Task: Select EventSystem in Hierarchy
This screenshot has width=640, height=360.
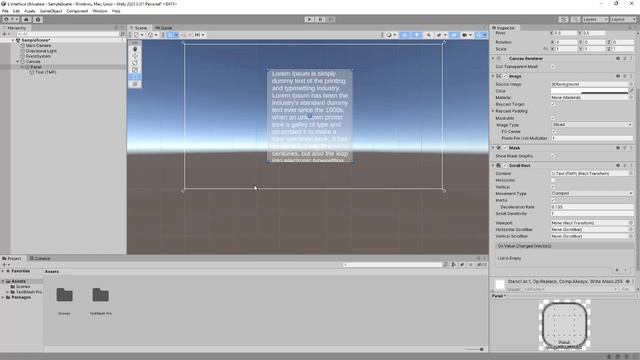Action: (x=38, y=56)
